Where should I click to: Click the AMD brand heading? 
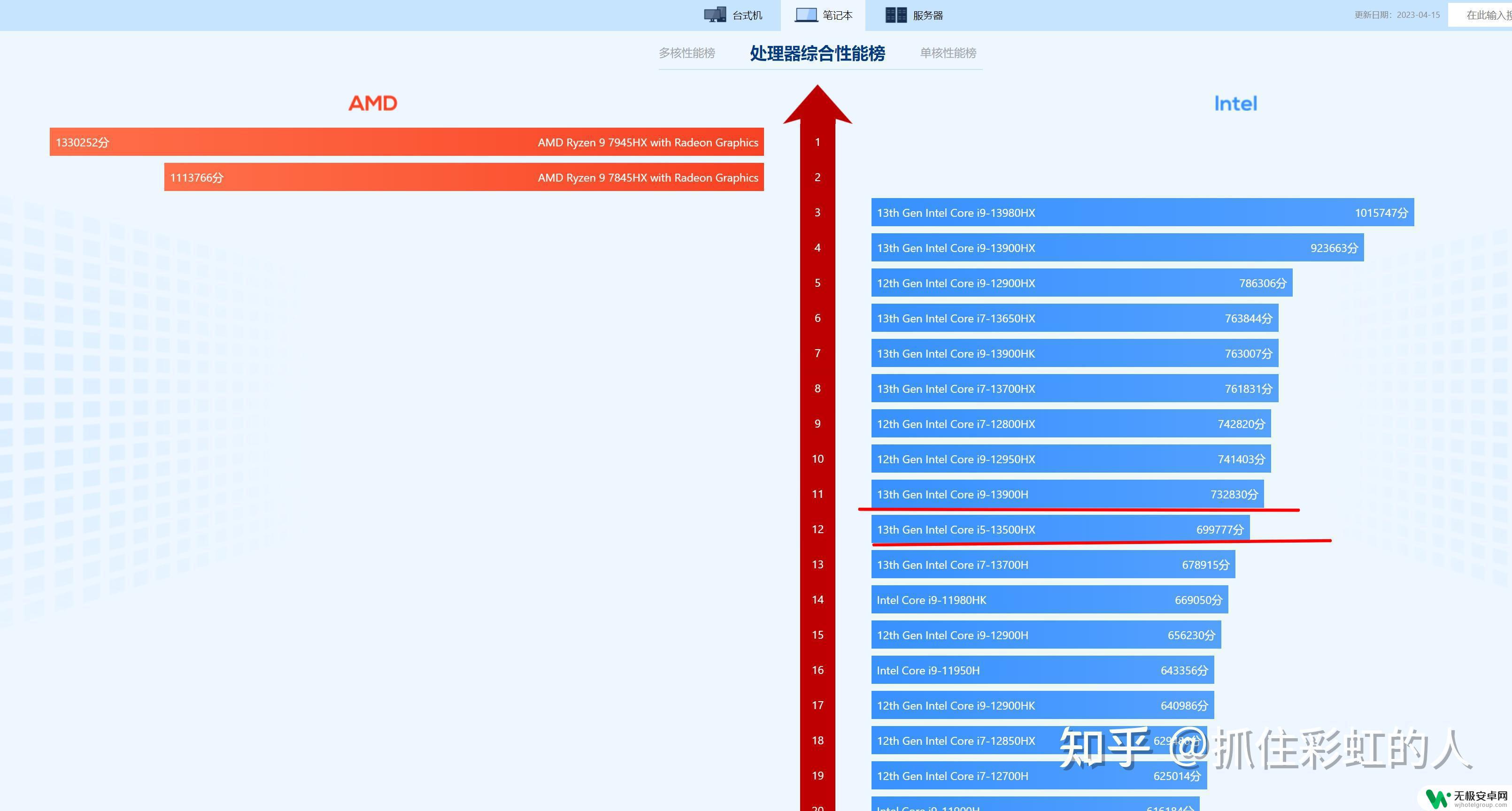click(373, 103)
